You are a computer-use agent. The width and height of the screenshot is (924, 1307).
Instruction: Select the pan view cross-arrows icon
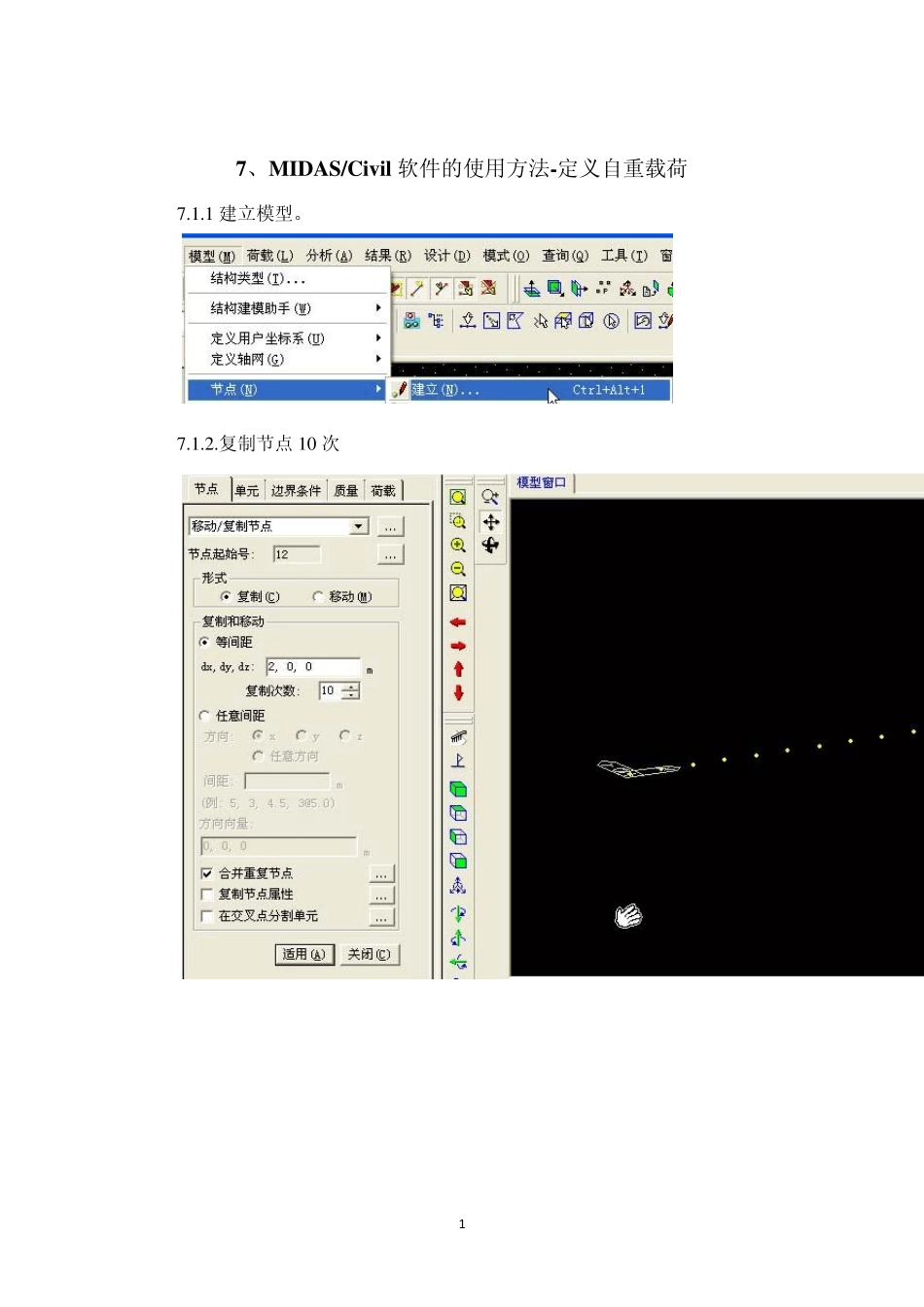tap(491, 522)
